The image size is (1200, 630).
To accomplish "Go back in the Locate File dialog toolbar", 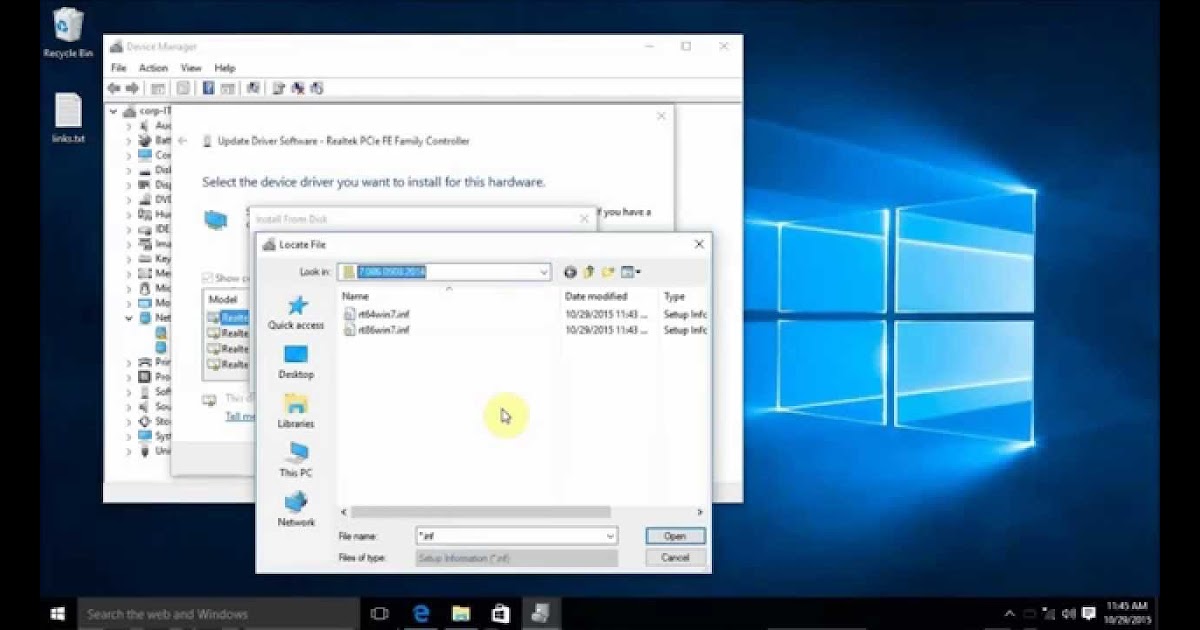I will coord(570,272).
